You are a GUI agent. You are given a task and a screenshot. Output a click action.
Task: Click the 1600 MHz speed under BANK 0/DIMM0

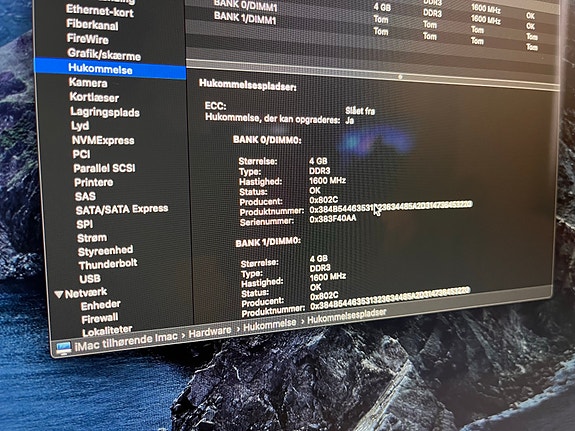click(327, 180)
